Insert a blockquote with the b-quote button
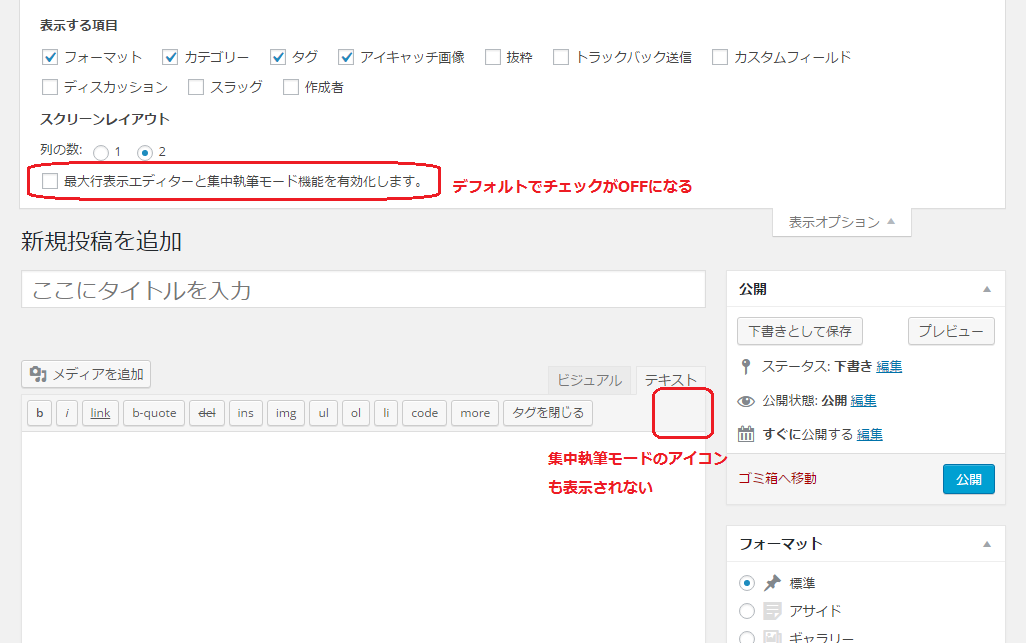The width and height of the screenshot is (1026, 643). click(x=153, y=412)
